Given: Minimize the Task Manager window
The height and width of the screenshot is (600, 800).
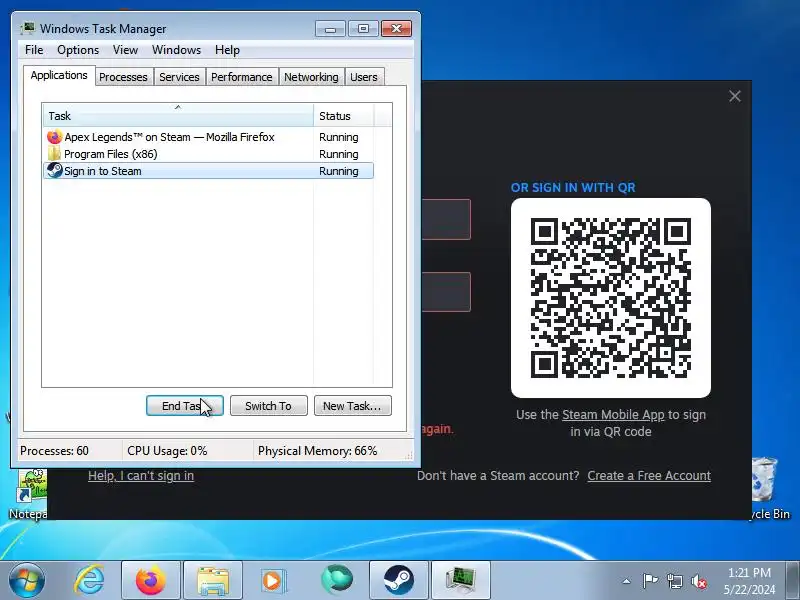Looking at the screenshot, I should (330, 29).
